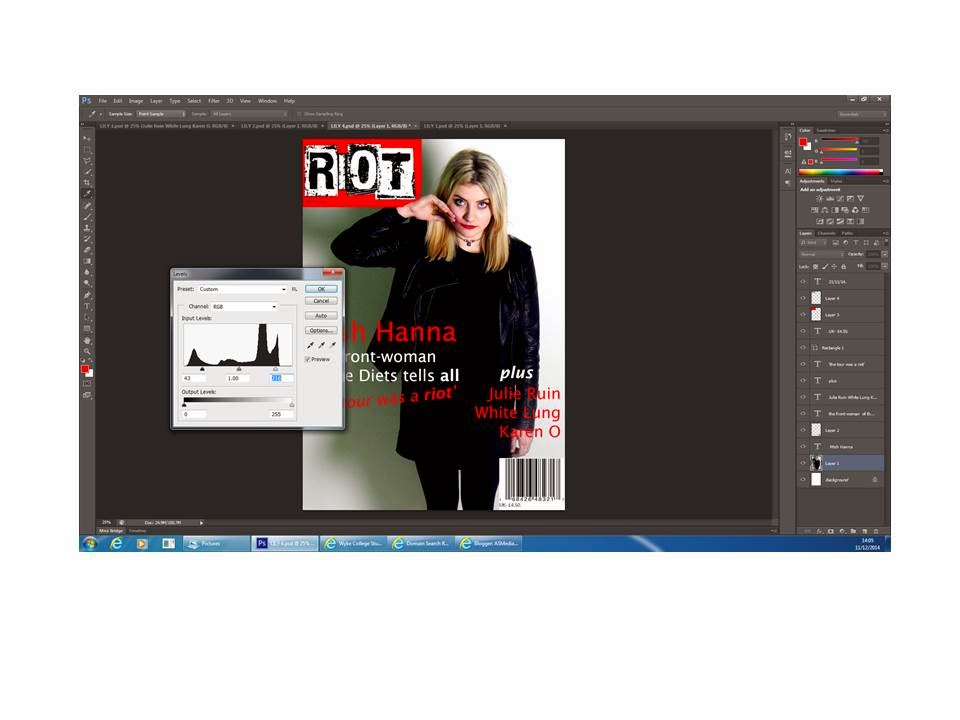Select the Crop tool
The image size is (960, 720).
[87, 182]
